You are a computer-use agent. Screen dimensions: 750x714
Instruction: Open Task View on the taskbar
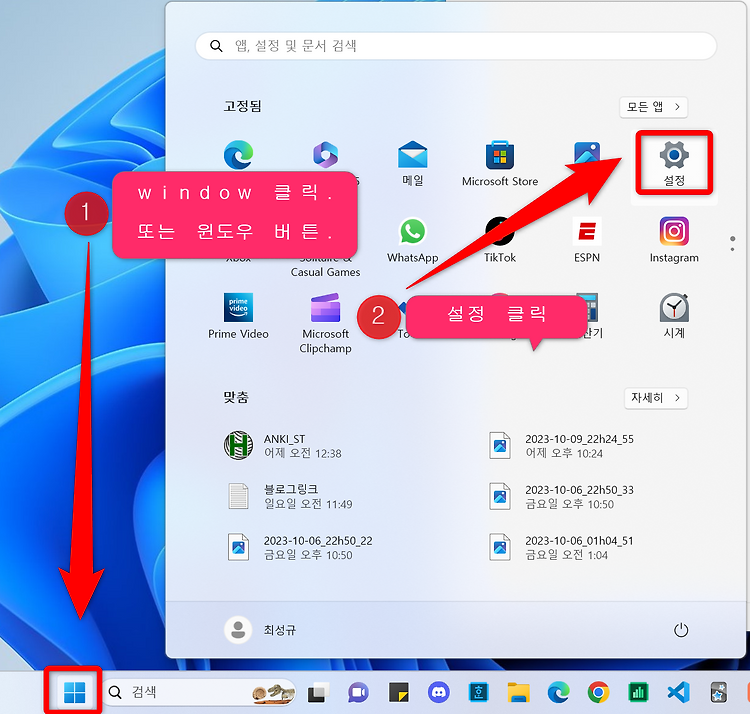click(318, 692)
